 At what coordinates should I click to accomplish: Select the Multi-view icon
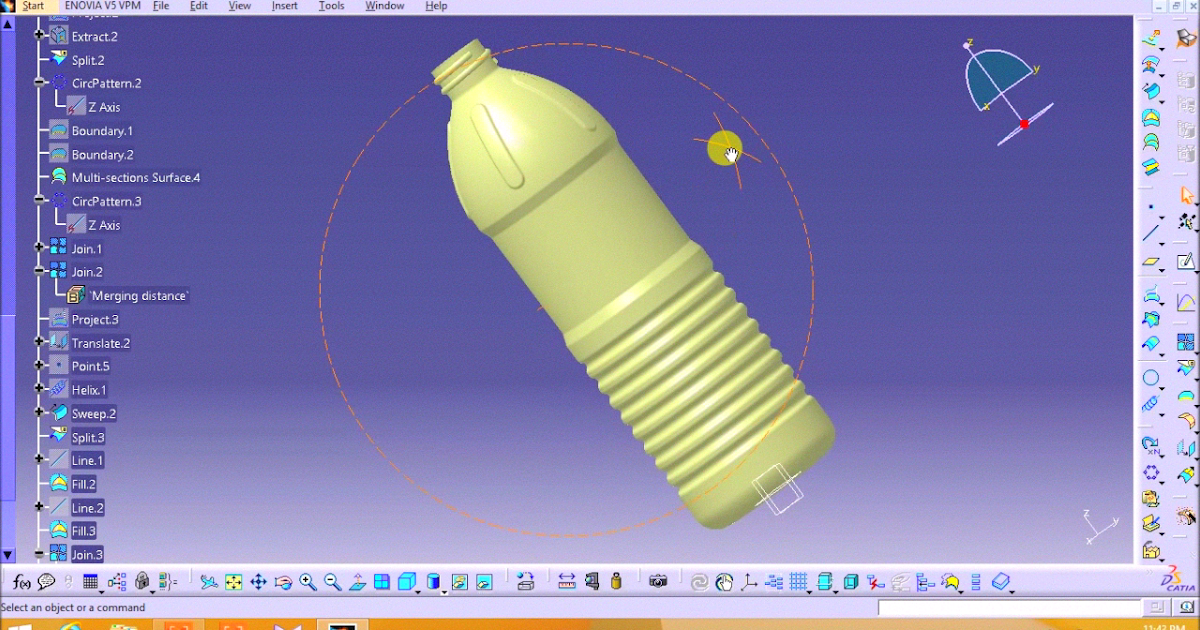(381, 580)
